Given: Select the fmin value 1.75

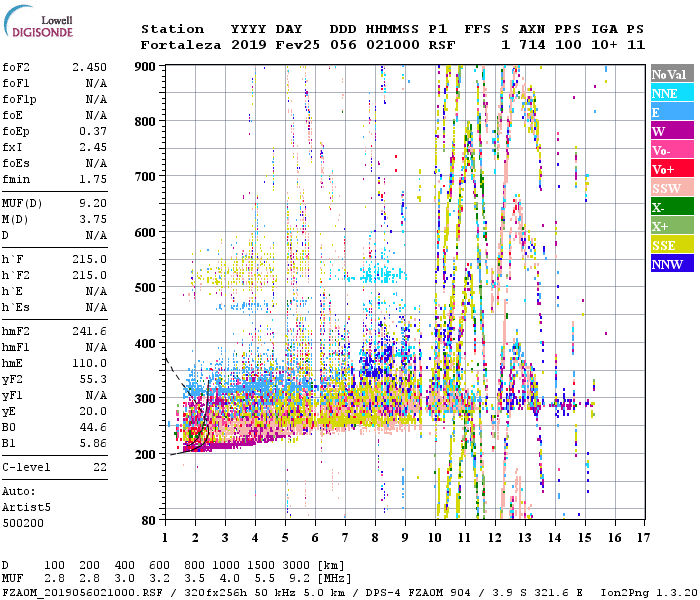Looking at the screenshot, I should click(x=93, y=179).
